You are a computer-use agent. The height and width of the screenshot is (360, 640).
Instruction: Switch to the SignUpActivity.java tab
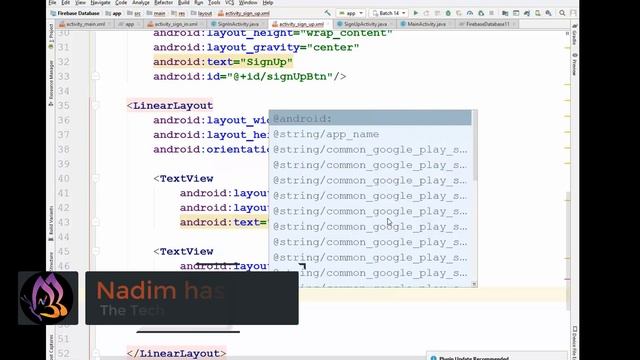363,24
